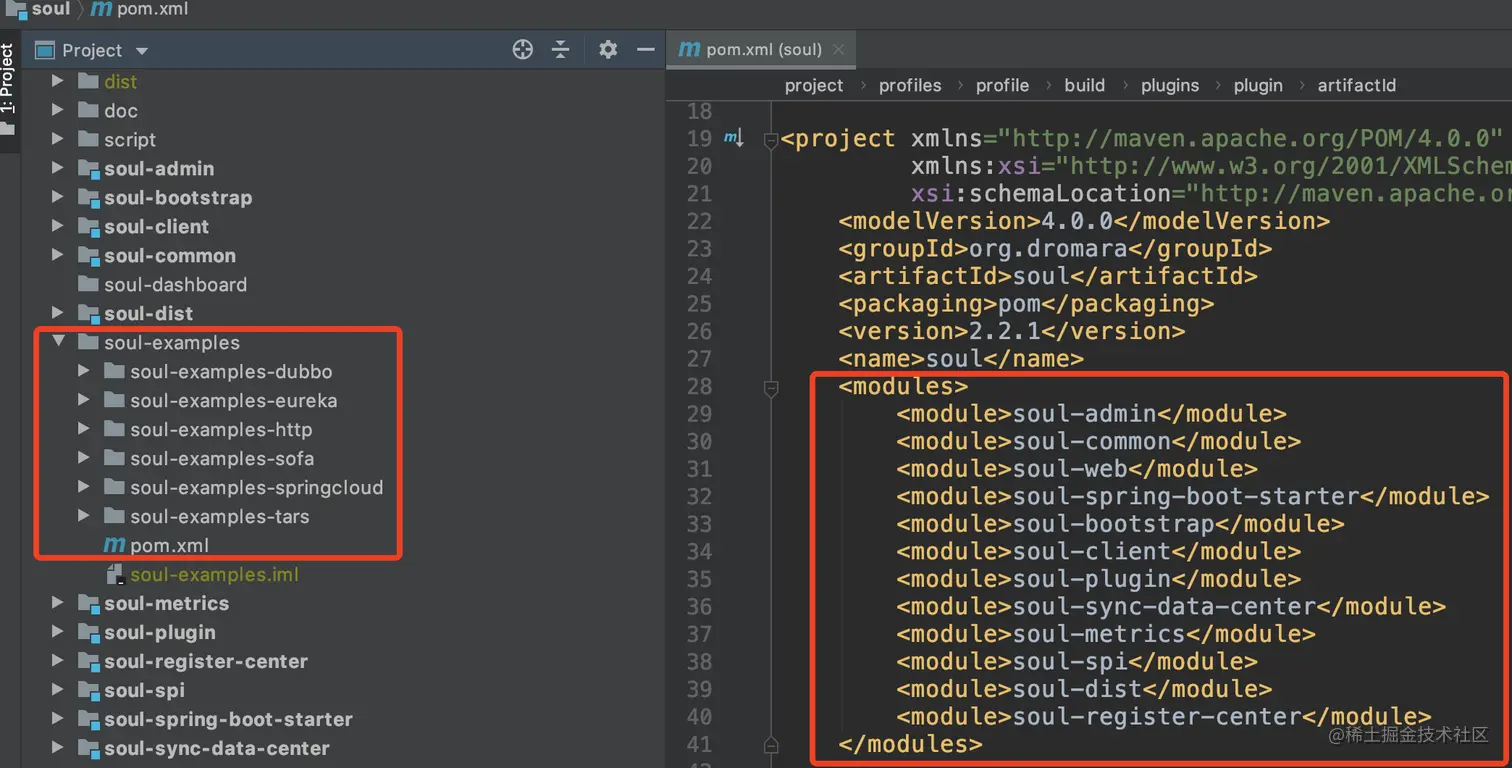Screen dimensions: 1512x768
Task: Click the modelVersion 4.0.0 line in the editor
Action: click(1084, 222)
